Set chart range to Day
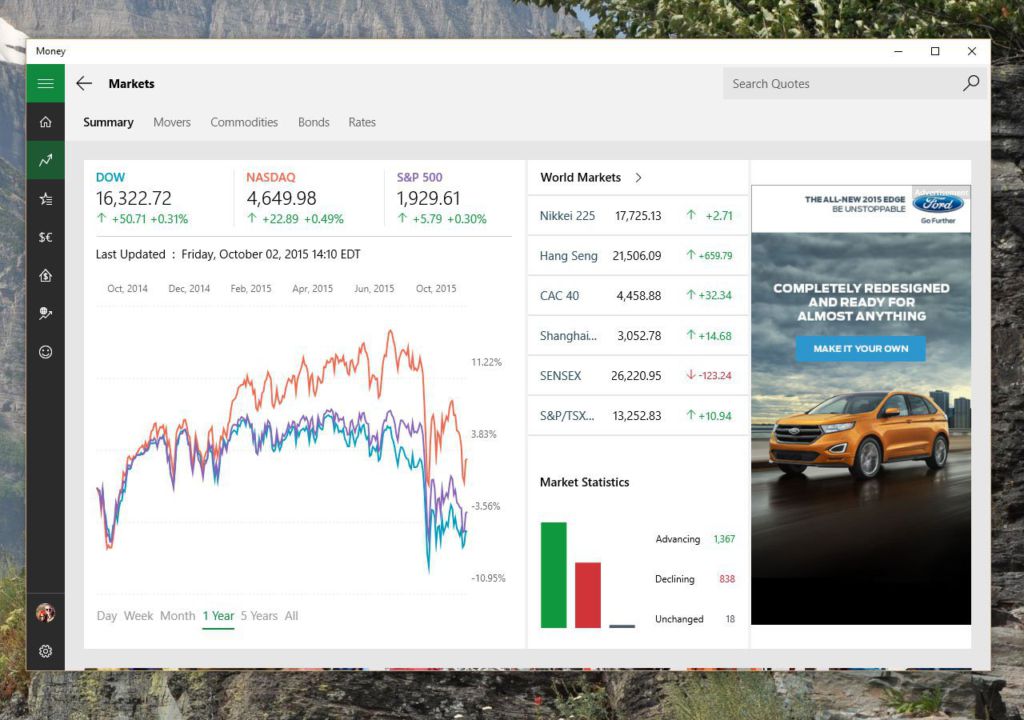This screenshot has width=1024, height=720. click(x=106, y=615)
